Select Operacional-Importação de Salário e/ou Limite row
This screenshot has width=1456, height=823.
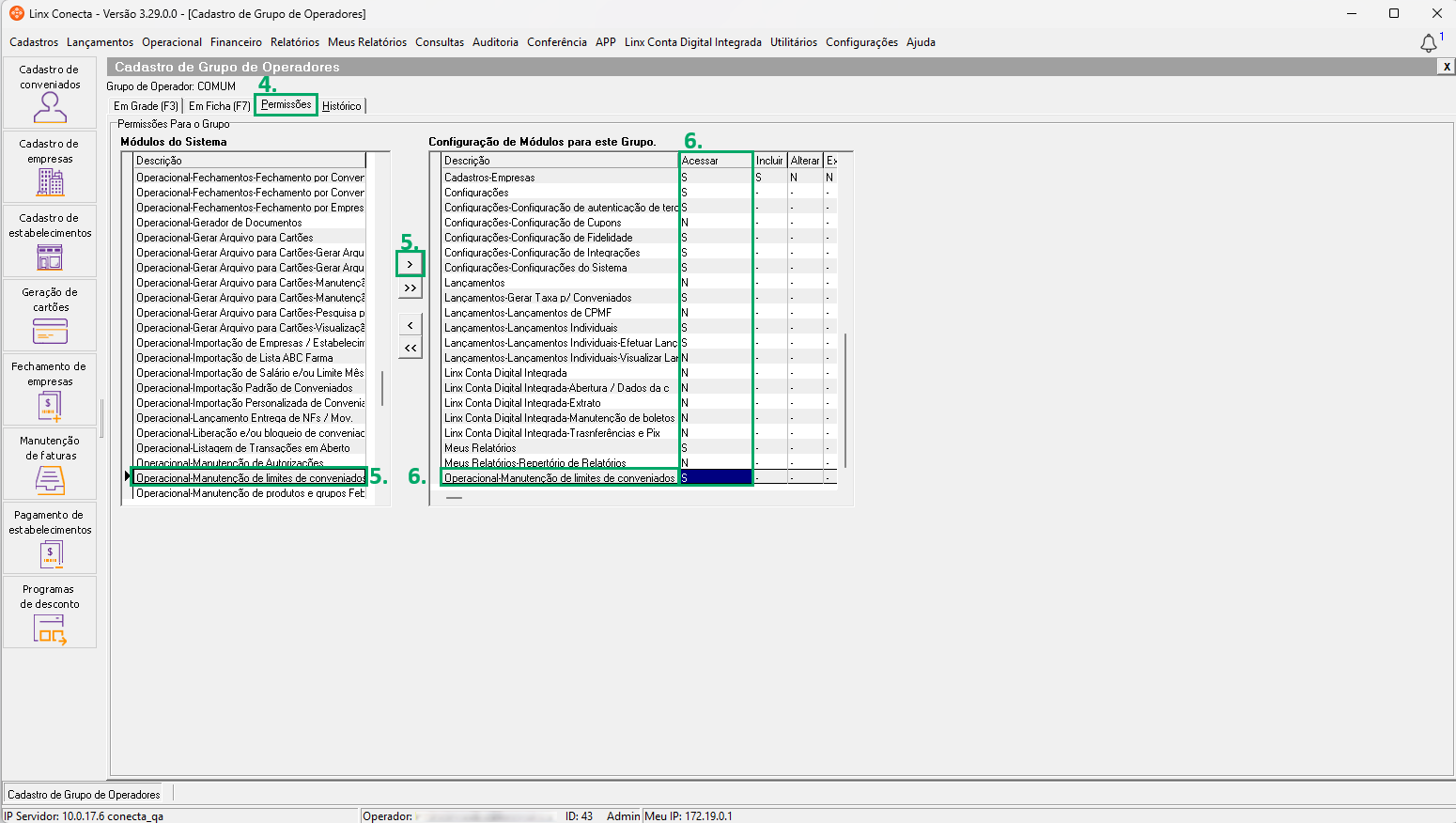click(250, 373)
